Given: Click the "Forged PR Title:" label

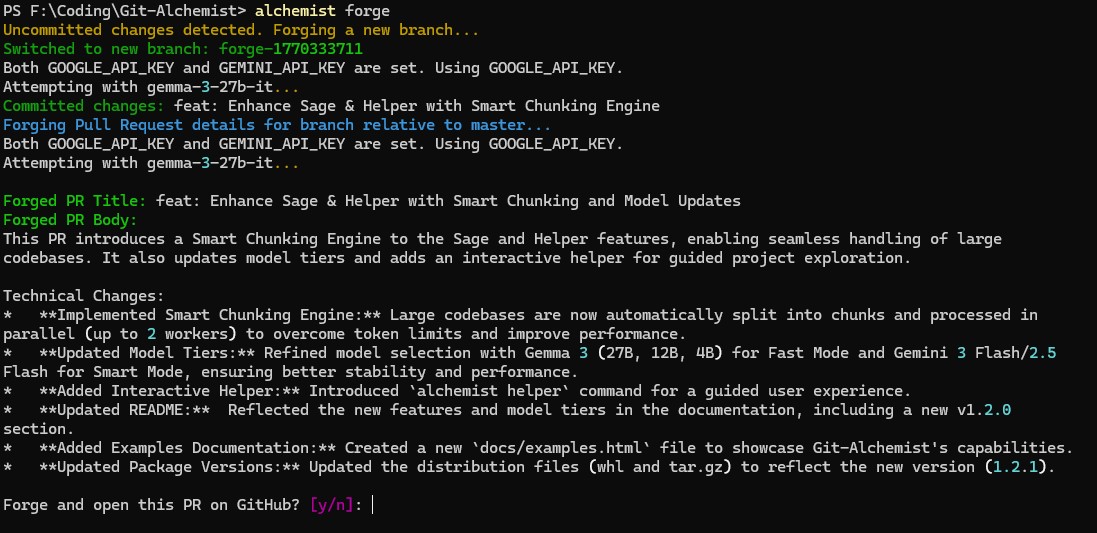Looking at the screenshot, I should click(76, 201).
